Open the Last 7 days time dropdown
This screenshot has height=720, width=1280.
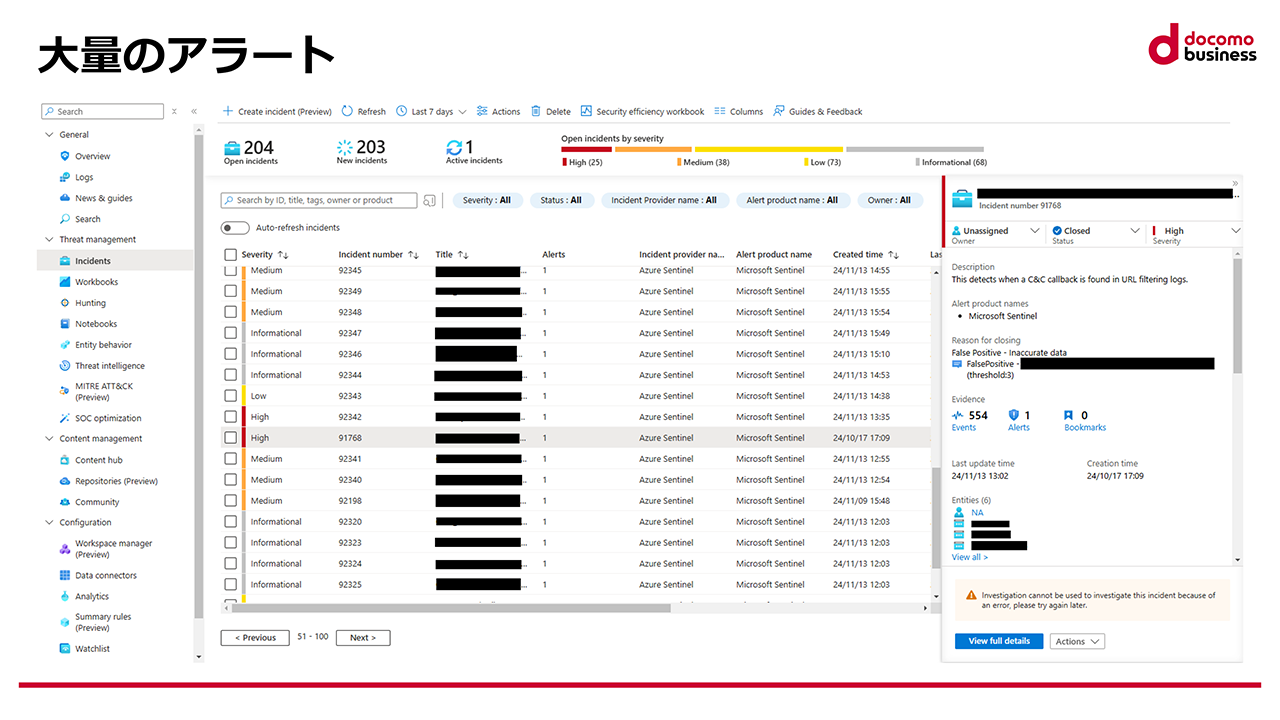pos(431,111)
